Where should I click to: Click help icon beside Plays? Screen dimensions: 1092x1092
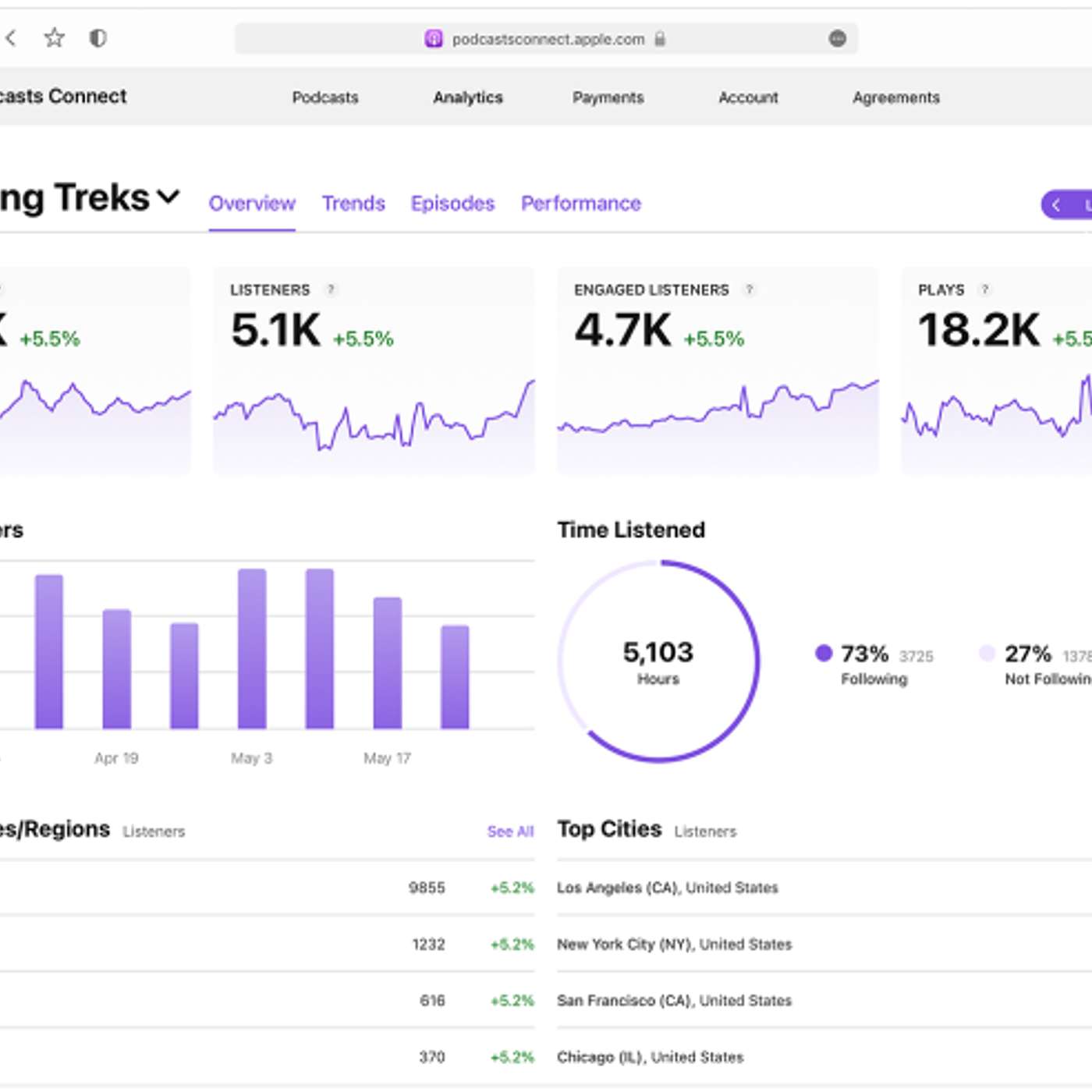pos(985,289)
